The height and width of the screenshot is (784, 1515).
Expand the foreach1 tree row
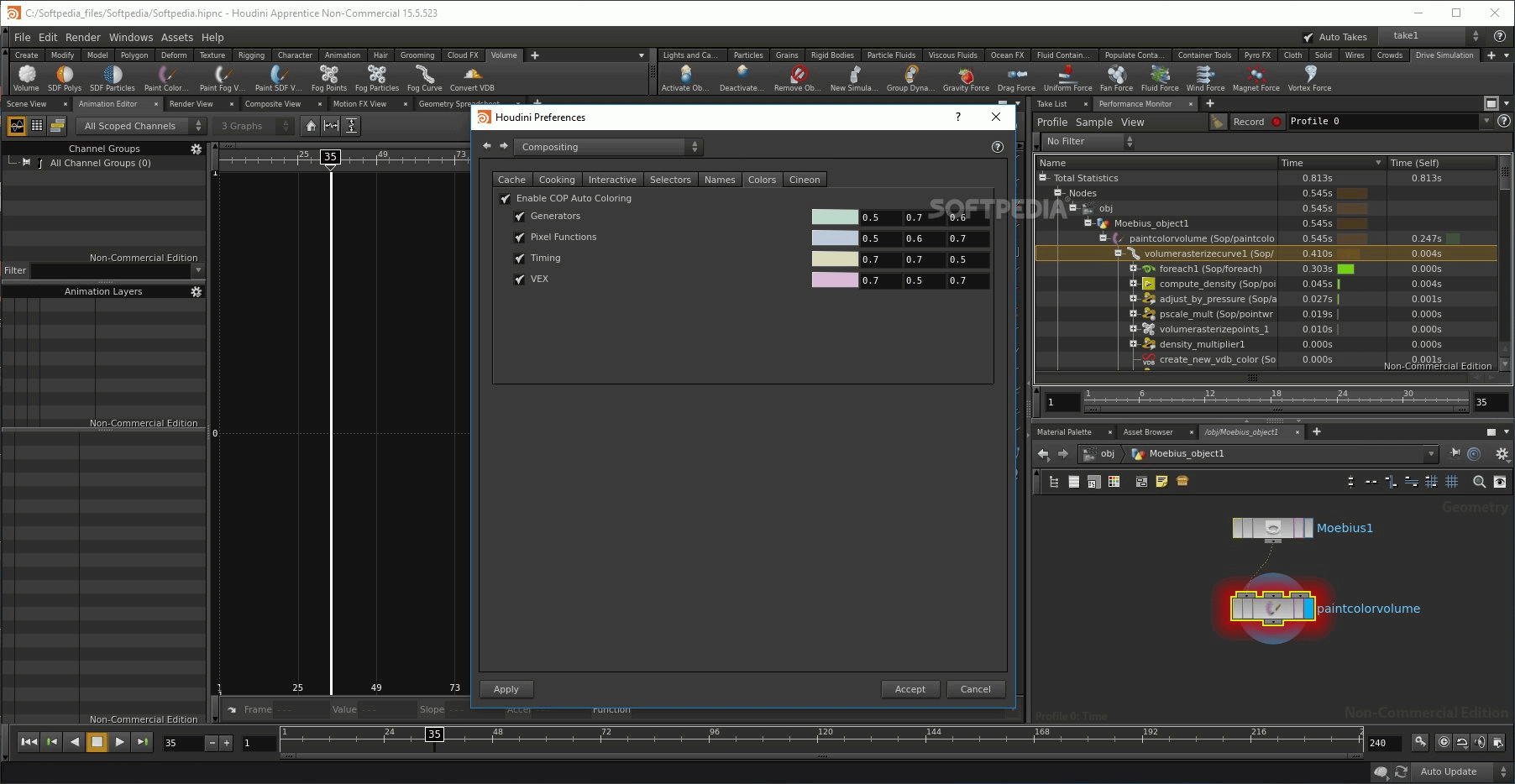pyautogui.click(x=1133, y=269)
